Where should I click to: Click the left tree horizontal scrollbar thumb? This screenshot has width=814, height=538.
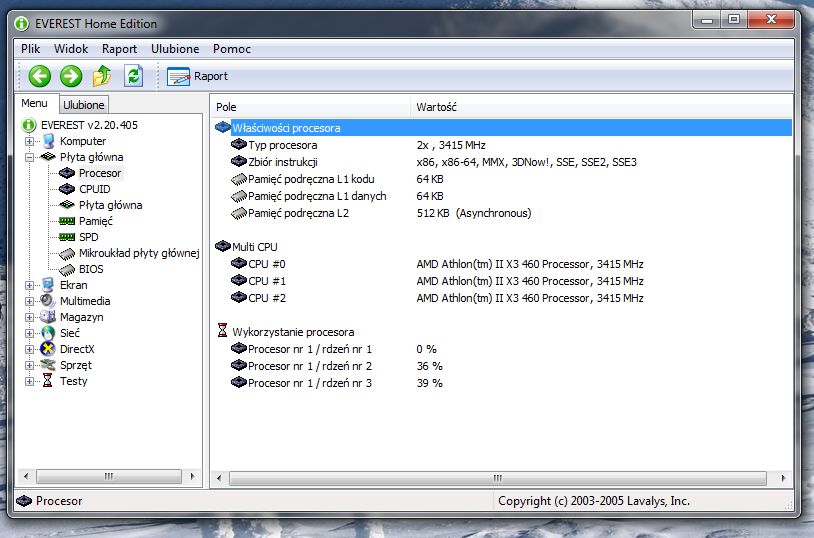click(108, 476)
